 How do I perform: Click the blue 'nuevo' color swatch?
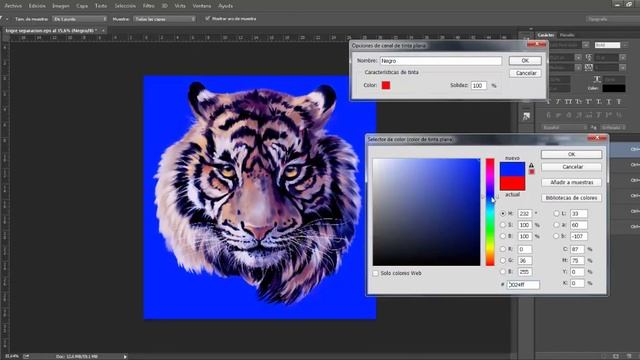512,169
